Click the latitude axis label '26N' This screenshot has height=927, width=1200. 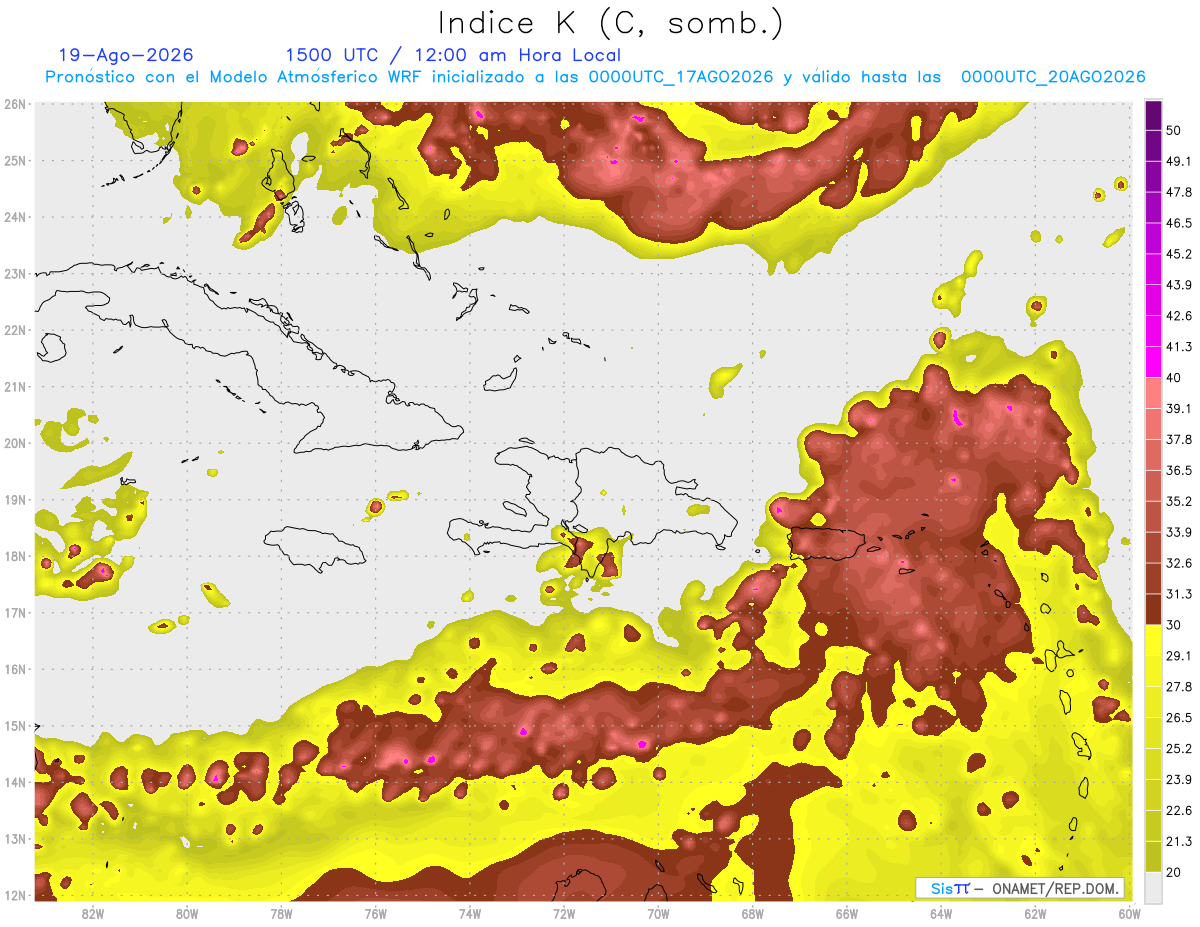click(x=15, y=104)
